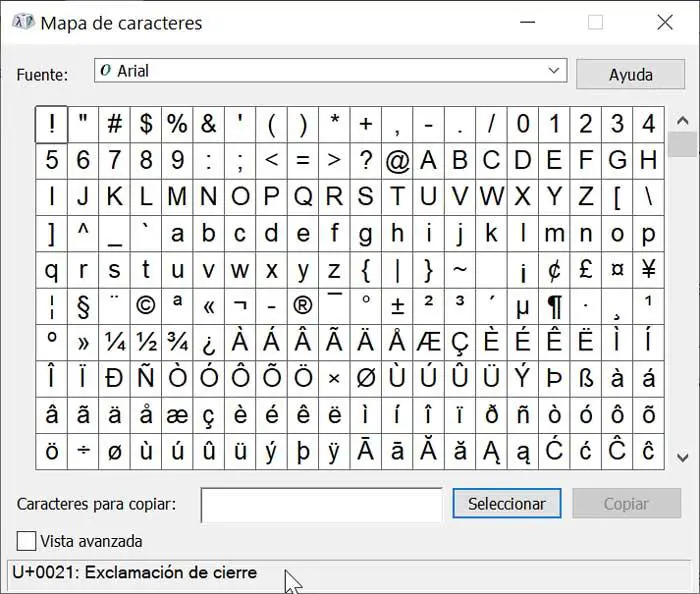This screenshot has height=594, width=700.
Task: Select the copyright © symbol cell
Action: (x=146, y=306)
